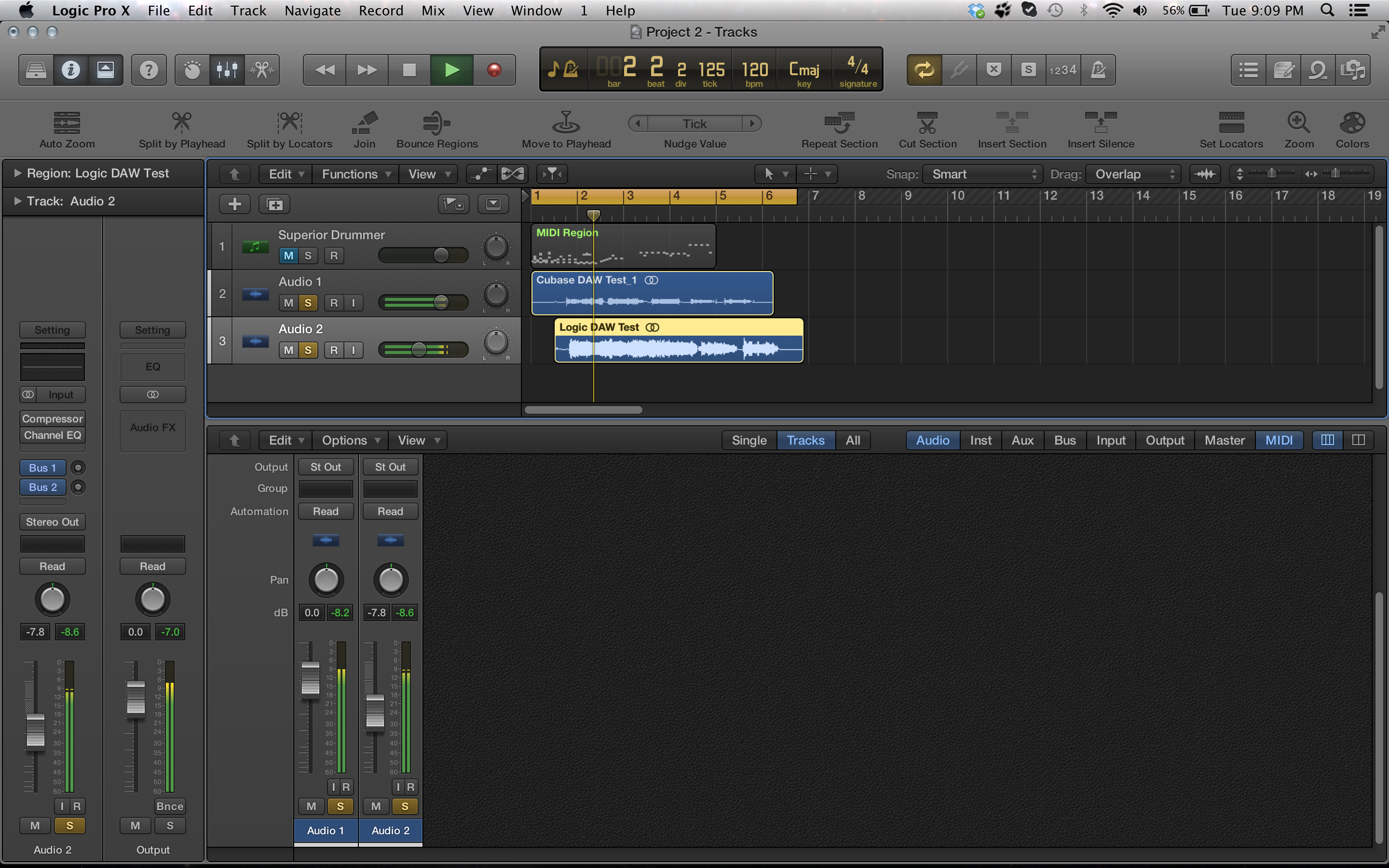Expand the Region: Logic DAW Test inspector
Viewport: 1389px width, 868px height.
tap(17, 173)
